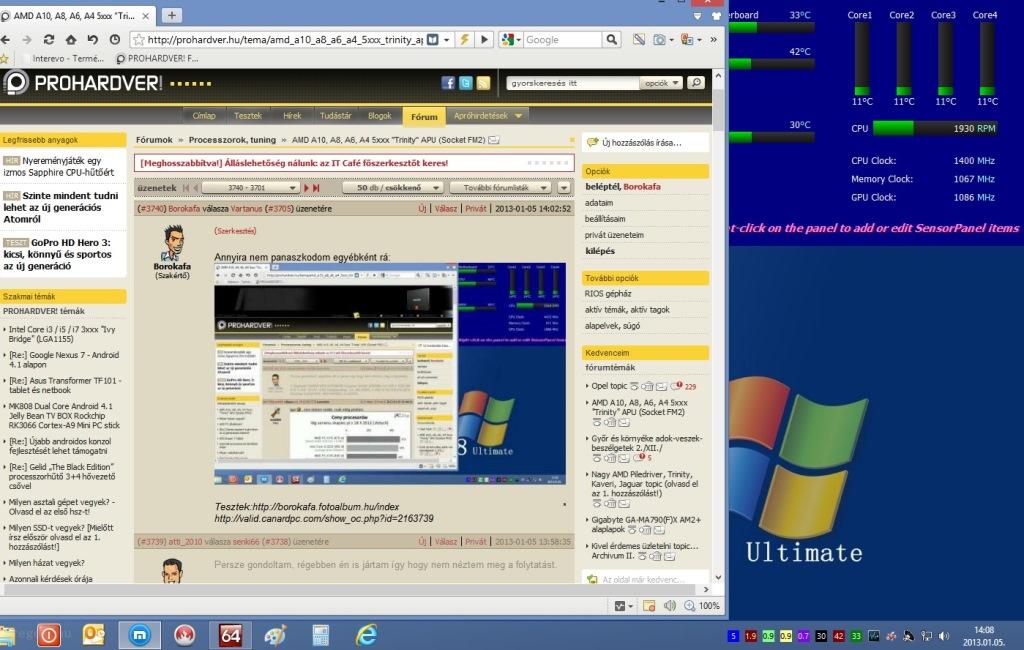Screen dimensions: 1024x650
Task: Open the Tesztek menu tab
Action: [248, 116]
